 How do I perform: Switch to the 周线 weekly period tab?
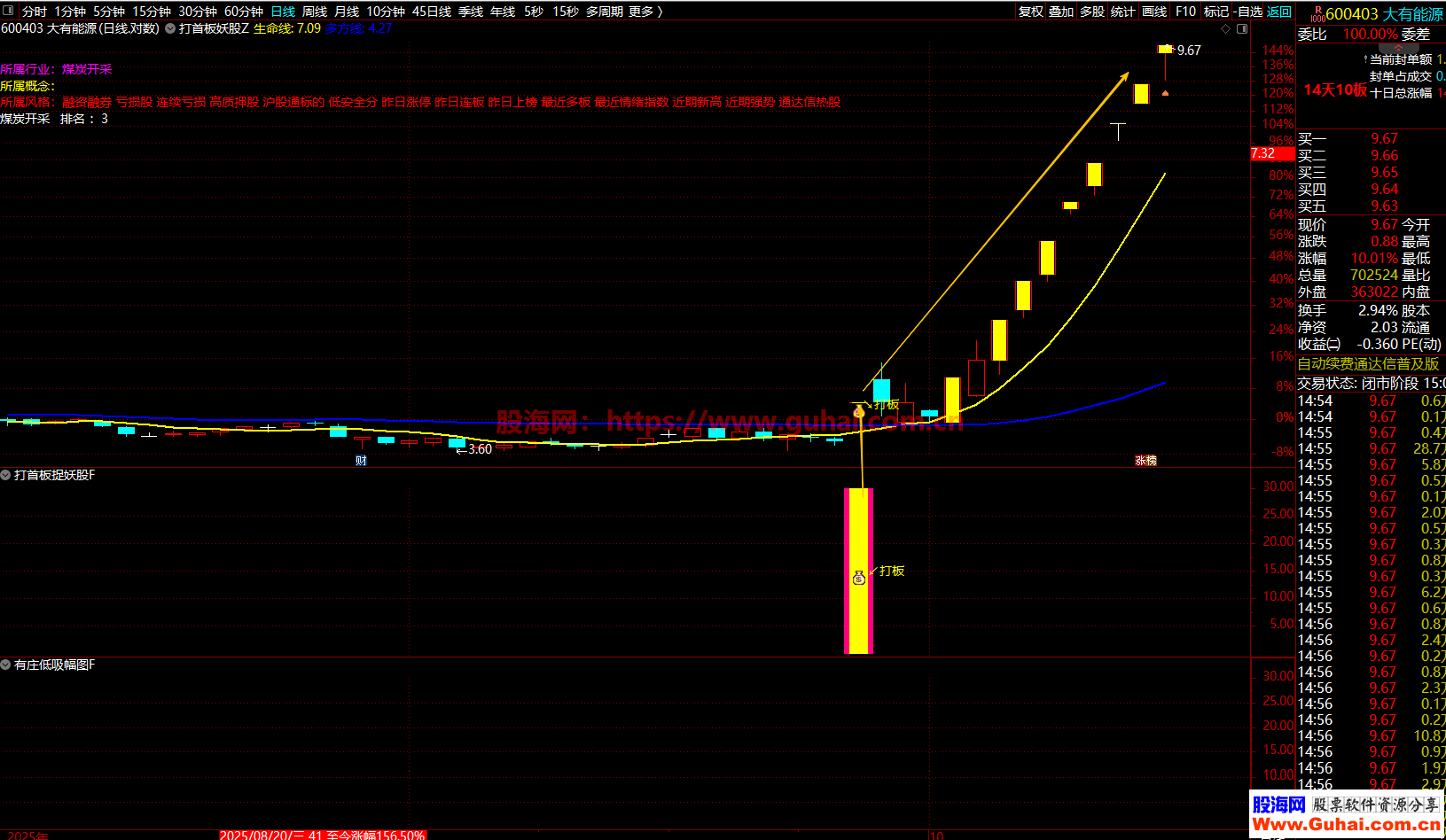coord(315,12)
